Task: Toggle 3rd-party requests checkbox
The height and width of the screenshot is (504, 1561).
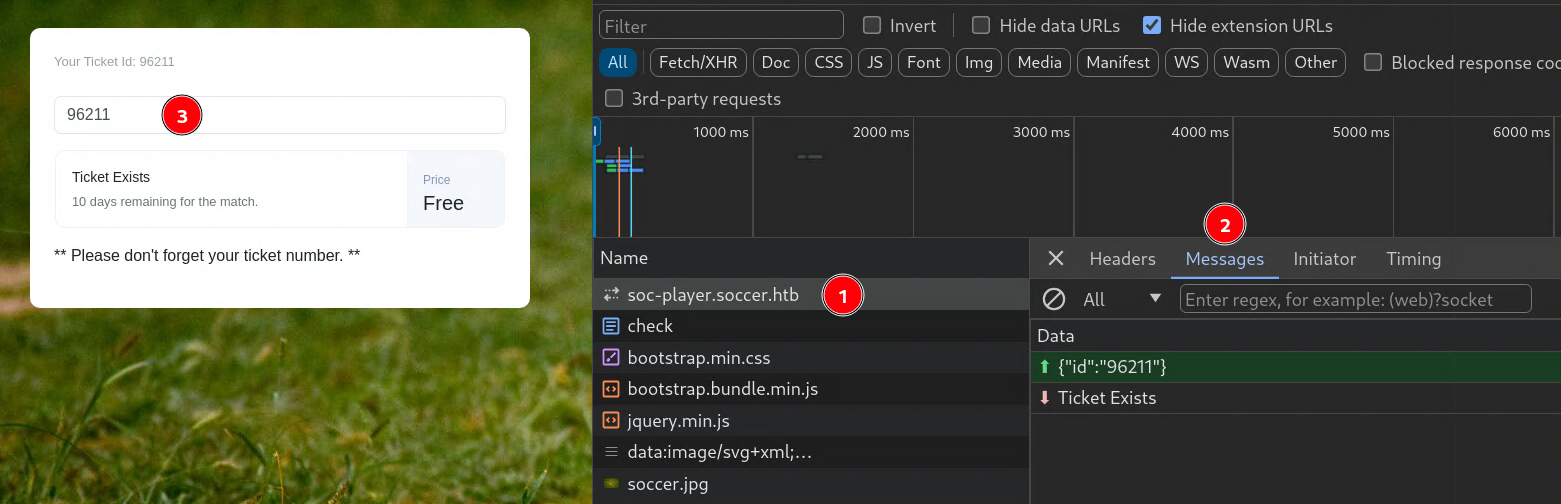Action: coord(614,99)
